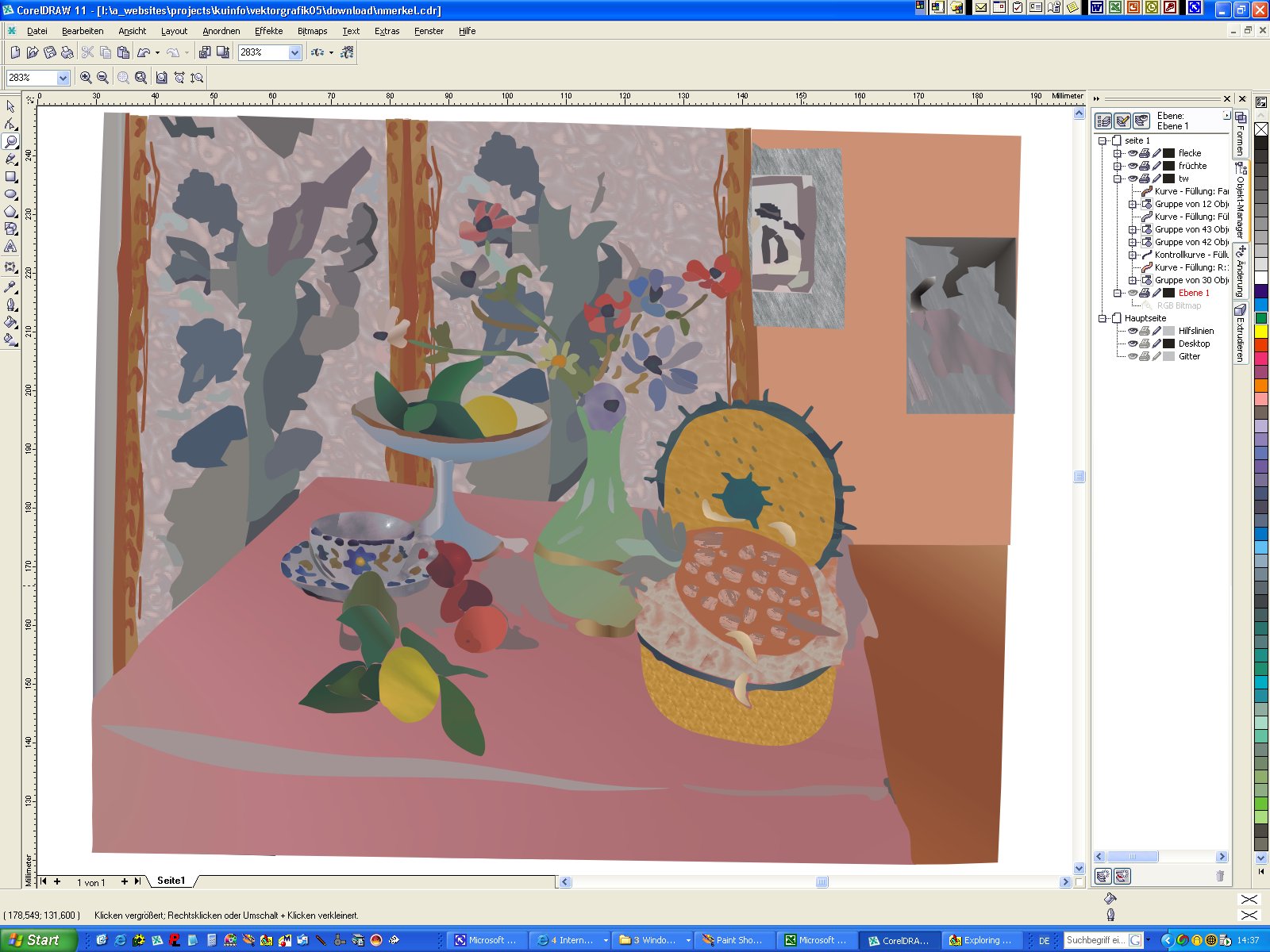Open the Bitmaps menu

coord(312,31)
